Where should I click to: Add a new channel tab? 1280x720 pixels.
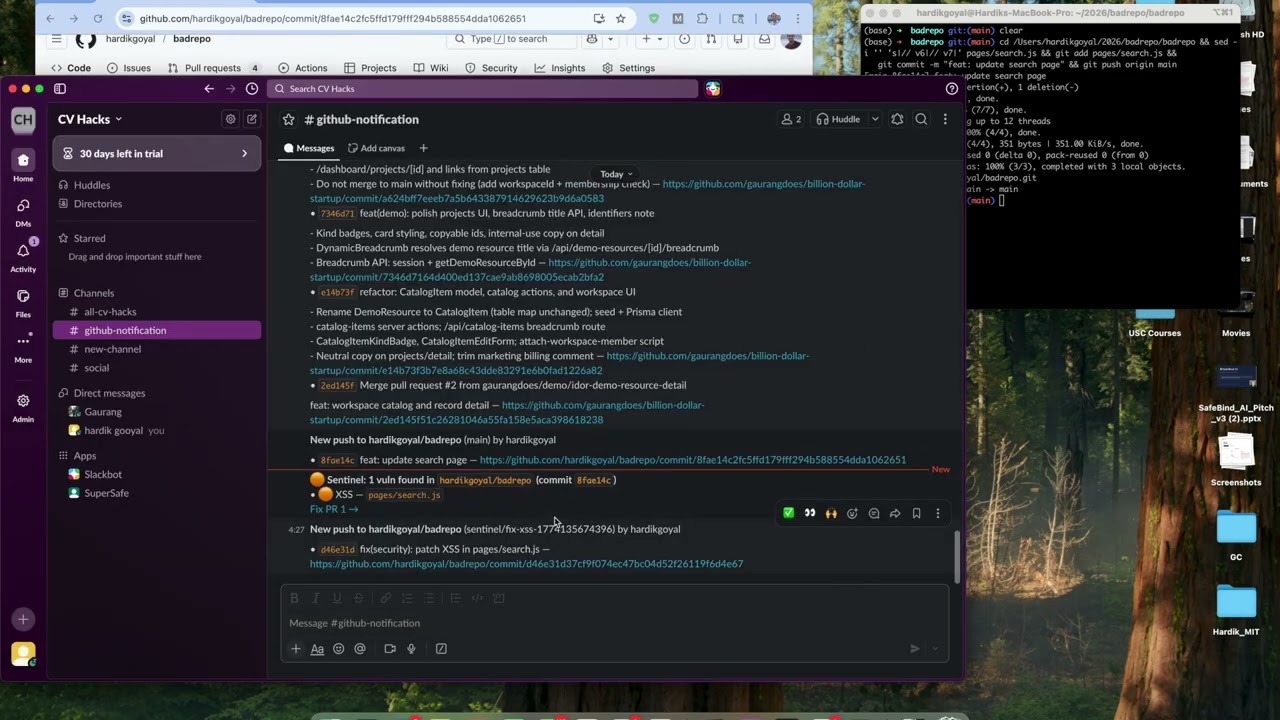[423, 148]
